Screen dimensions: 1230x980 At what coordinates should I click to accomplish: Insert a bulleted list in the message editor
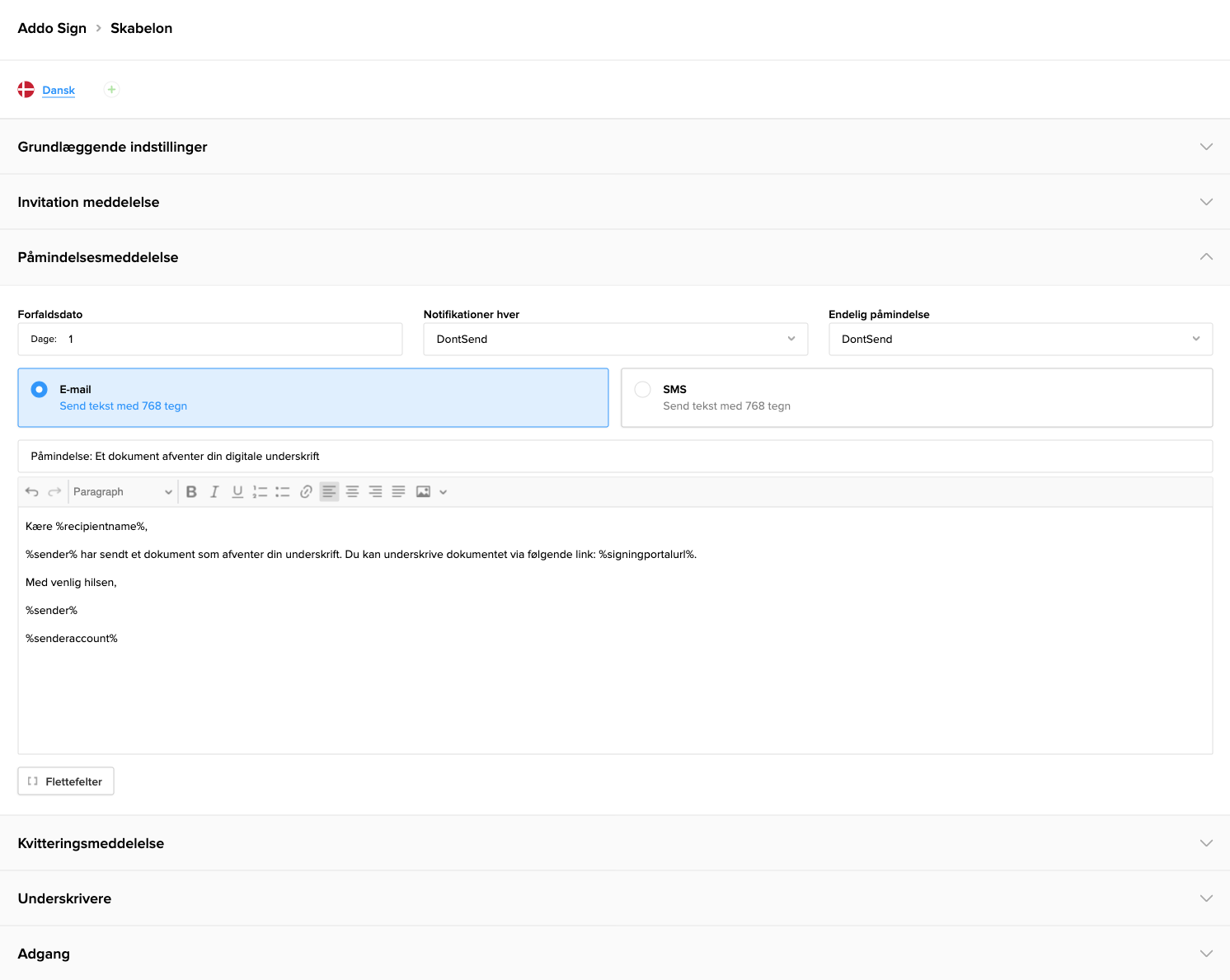pos(283,491)
